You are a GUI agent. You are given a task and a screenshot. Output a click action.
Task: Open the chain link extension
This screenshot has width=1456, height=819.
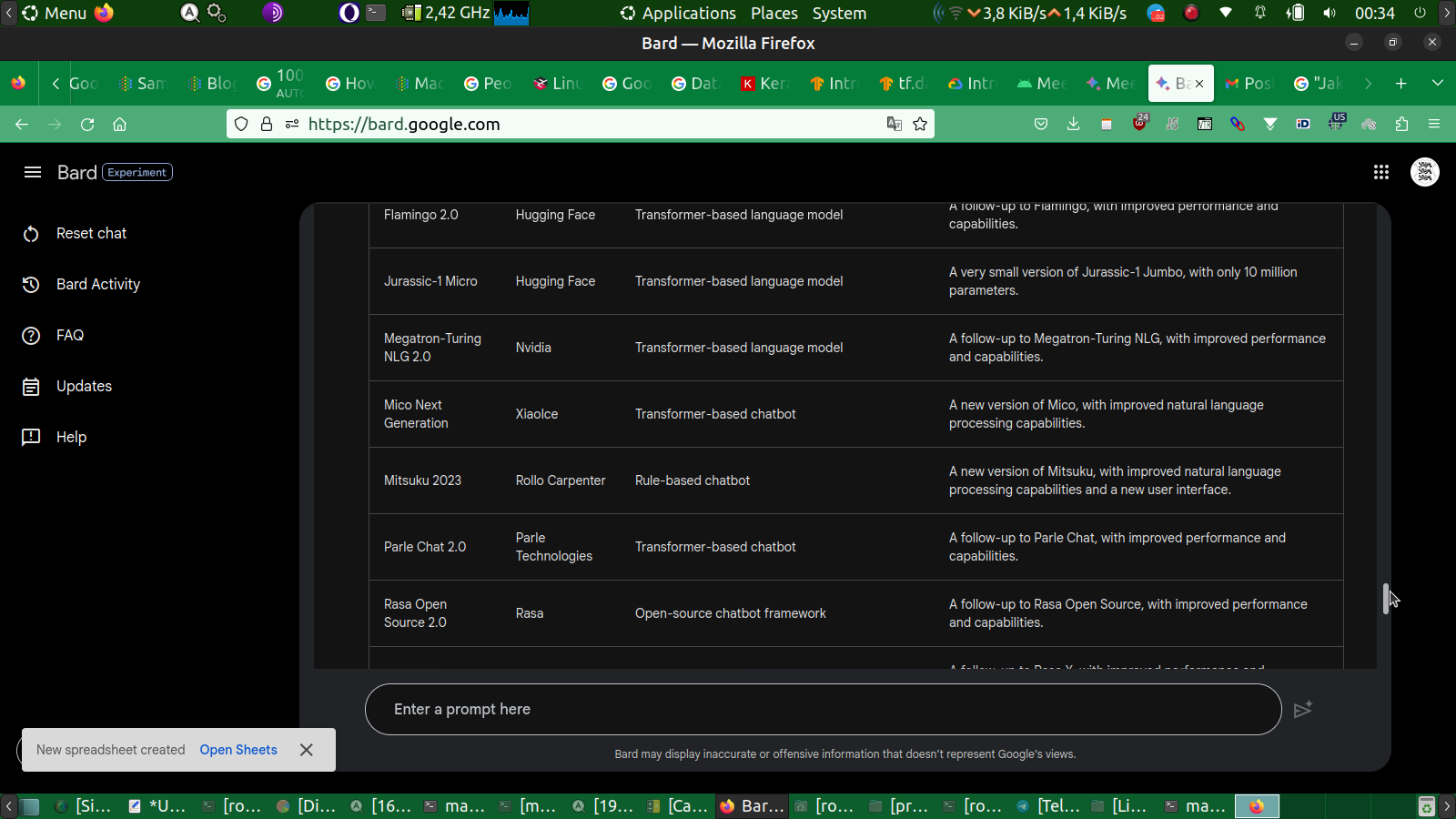click(x=1238, y=124)
